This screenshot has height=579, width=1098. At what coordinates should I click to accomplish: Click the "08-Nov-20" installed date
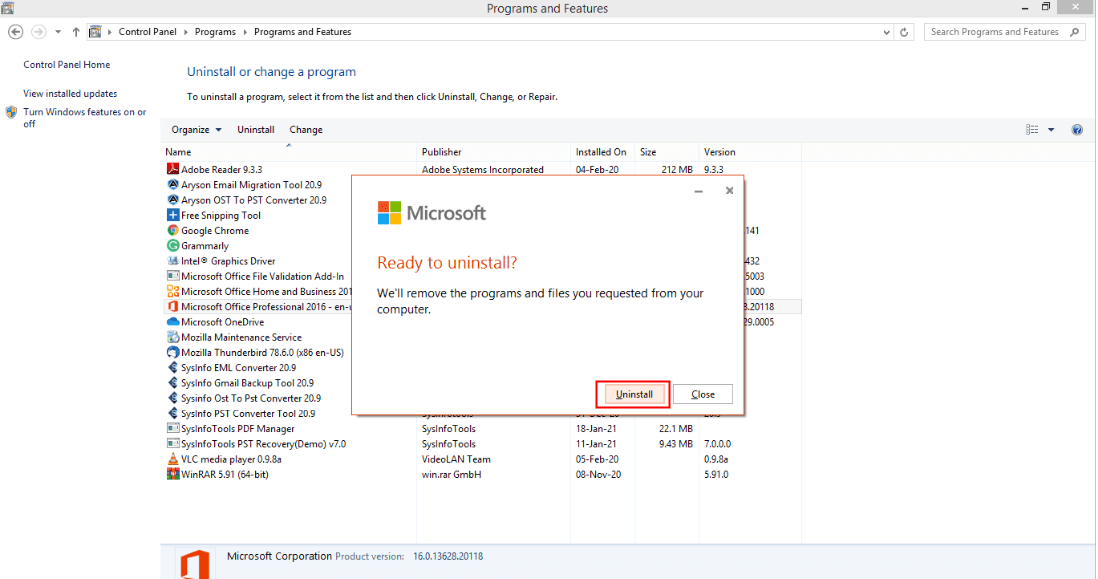597,475
